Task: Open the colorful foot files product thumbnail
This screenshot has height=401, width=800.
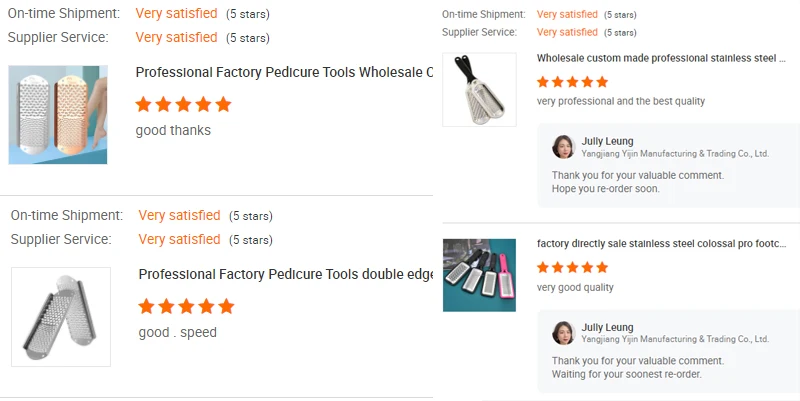Action: (479, 275)
